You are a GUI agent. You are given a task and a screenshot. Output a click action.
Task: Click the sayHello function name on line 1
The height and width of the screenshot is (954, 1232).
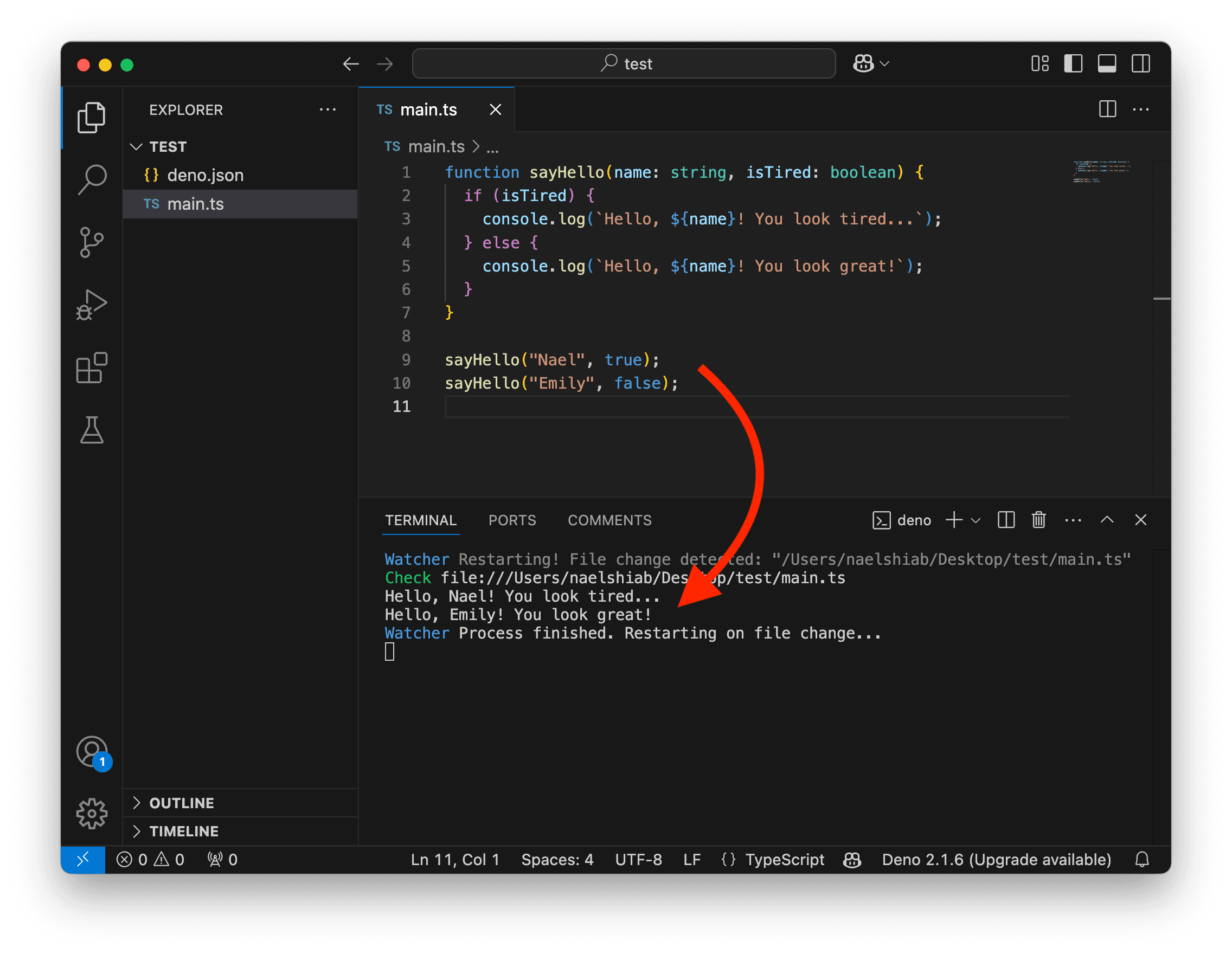click(566, 172)
